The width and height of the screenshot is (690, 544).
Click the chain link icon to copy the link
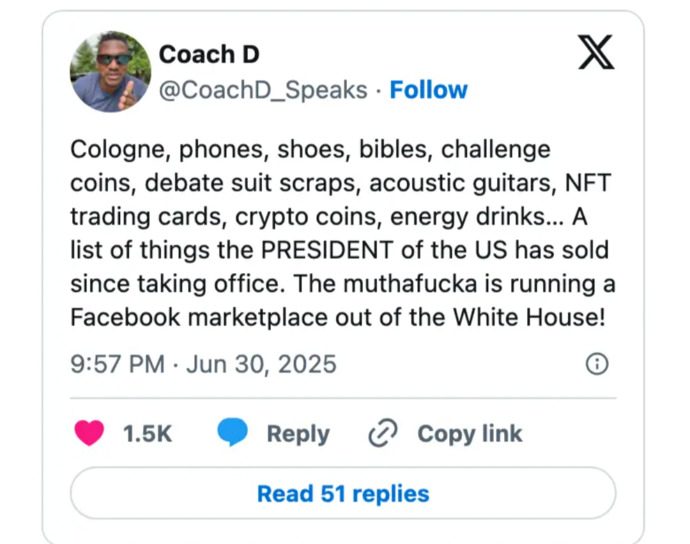click(x=383, y=433)
